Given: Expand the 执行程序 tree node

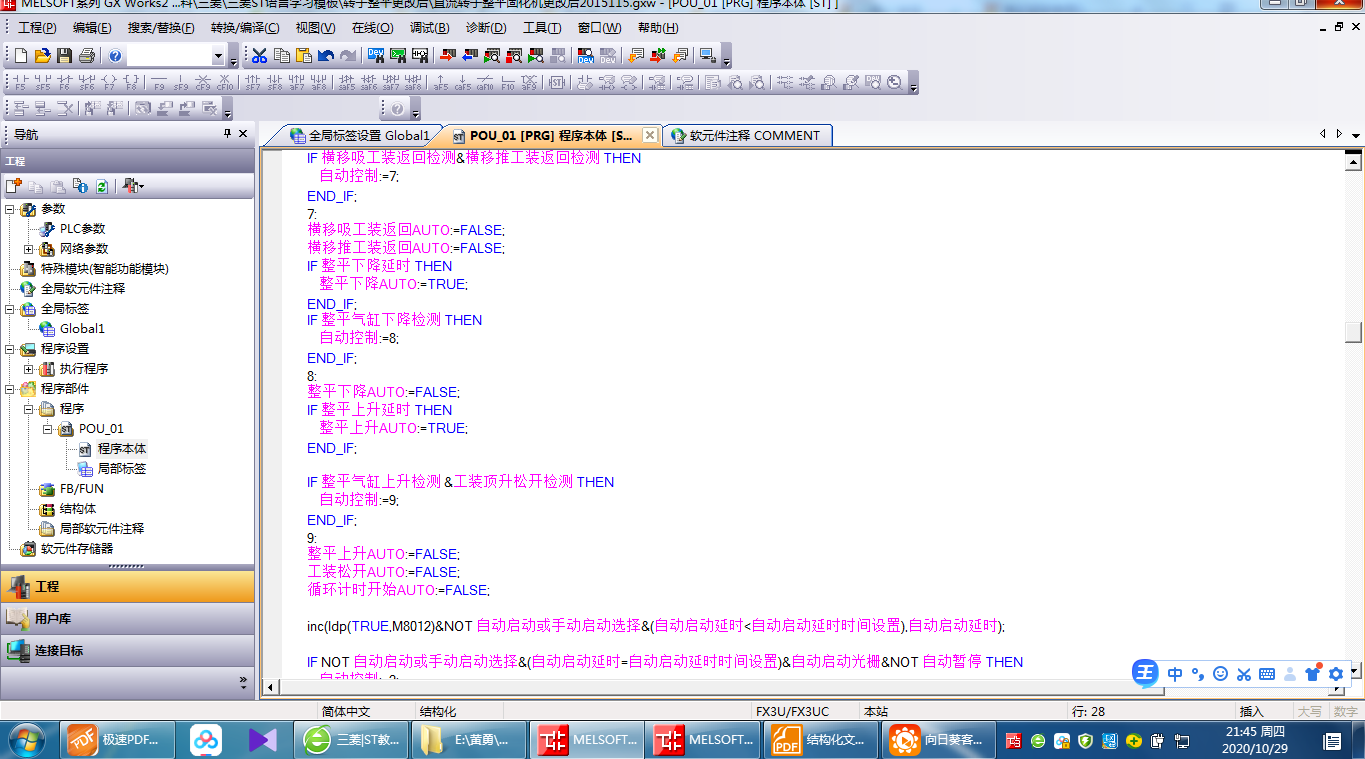Looking at the screenshot, I should pyautogui.click(x=29, y=369).
